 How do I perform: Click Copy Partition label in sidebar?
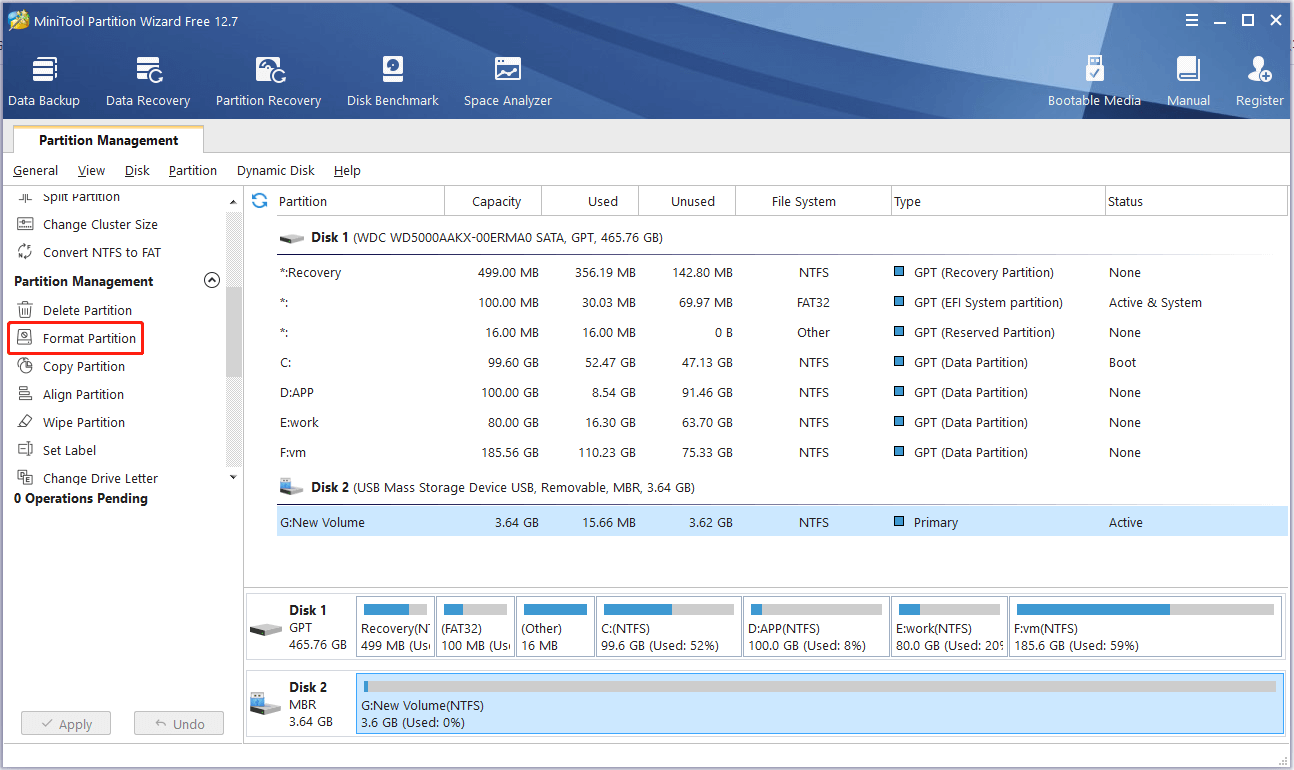click(x=84, y=366)
